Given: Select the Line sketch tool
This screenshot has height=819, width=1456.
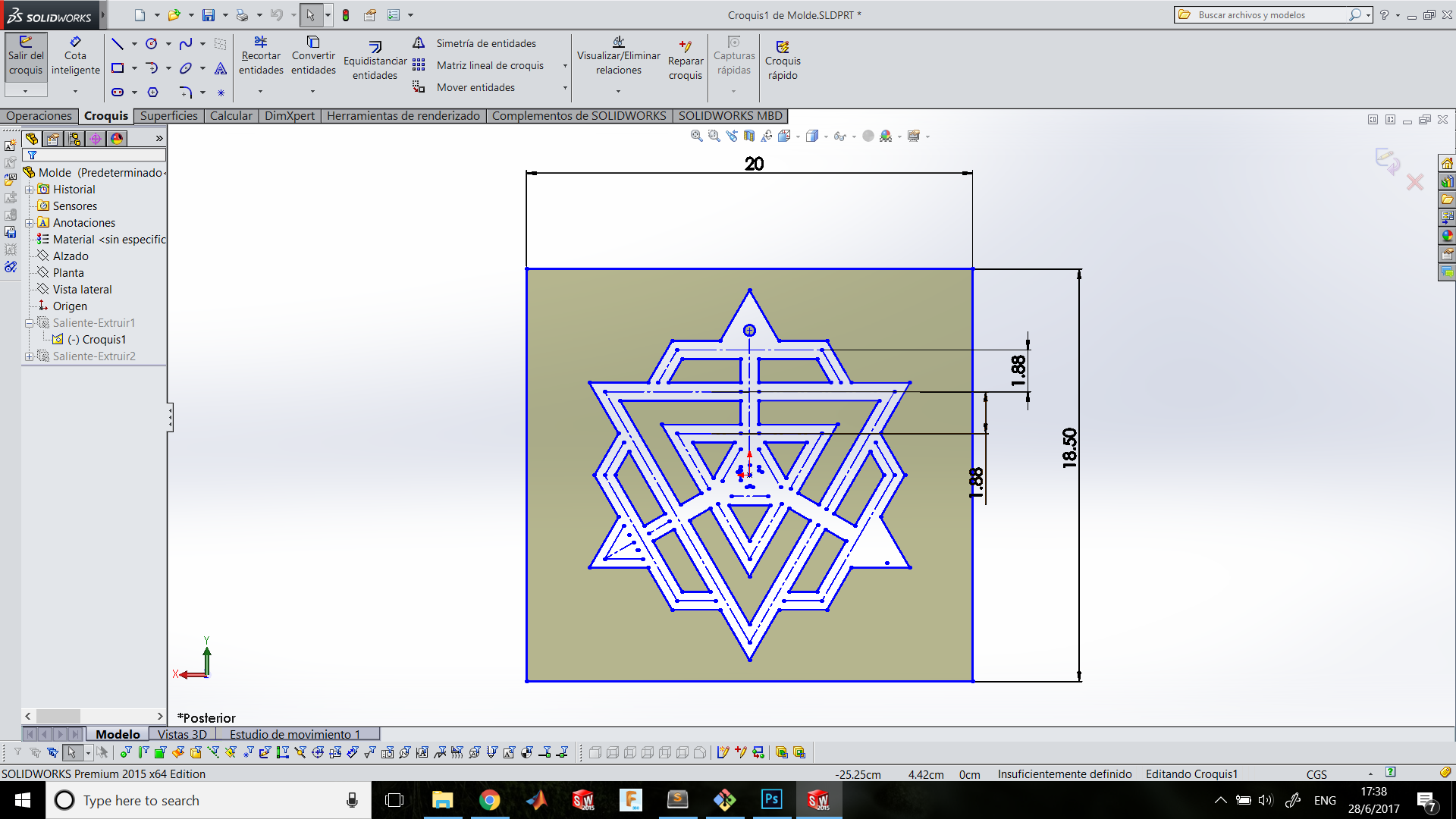Looking at the screenshot, I should pos(118,44).
